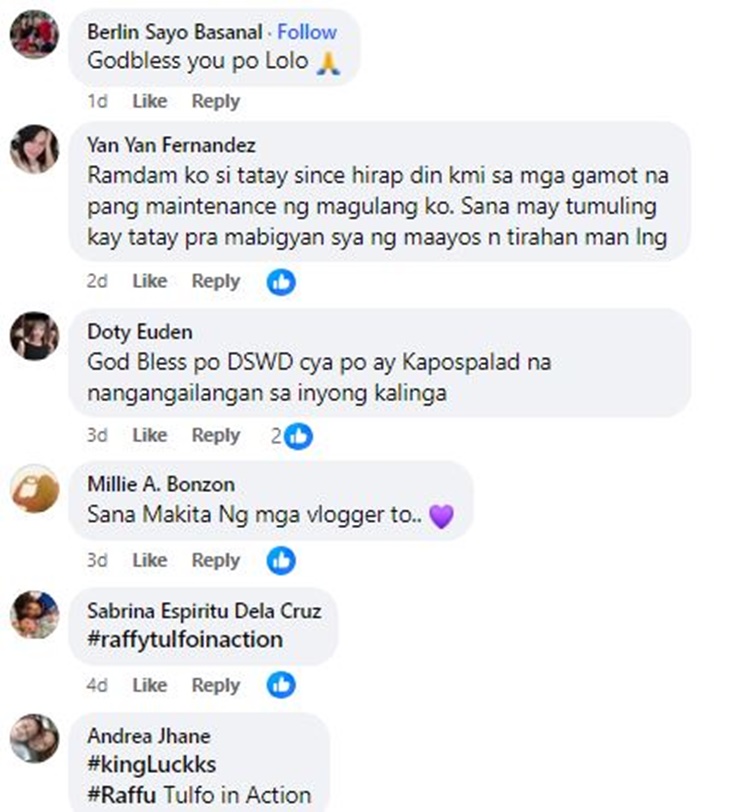The image size is (750, 812).
Task: Reply to Yan Yan Fernandez's comment
Action: tap(216, 281)
